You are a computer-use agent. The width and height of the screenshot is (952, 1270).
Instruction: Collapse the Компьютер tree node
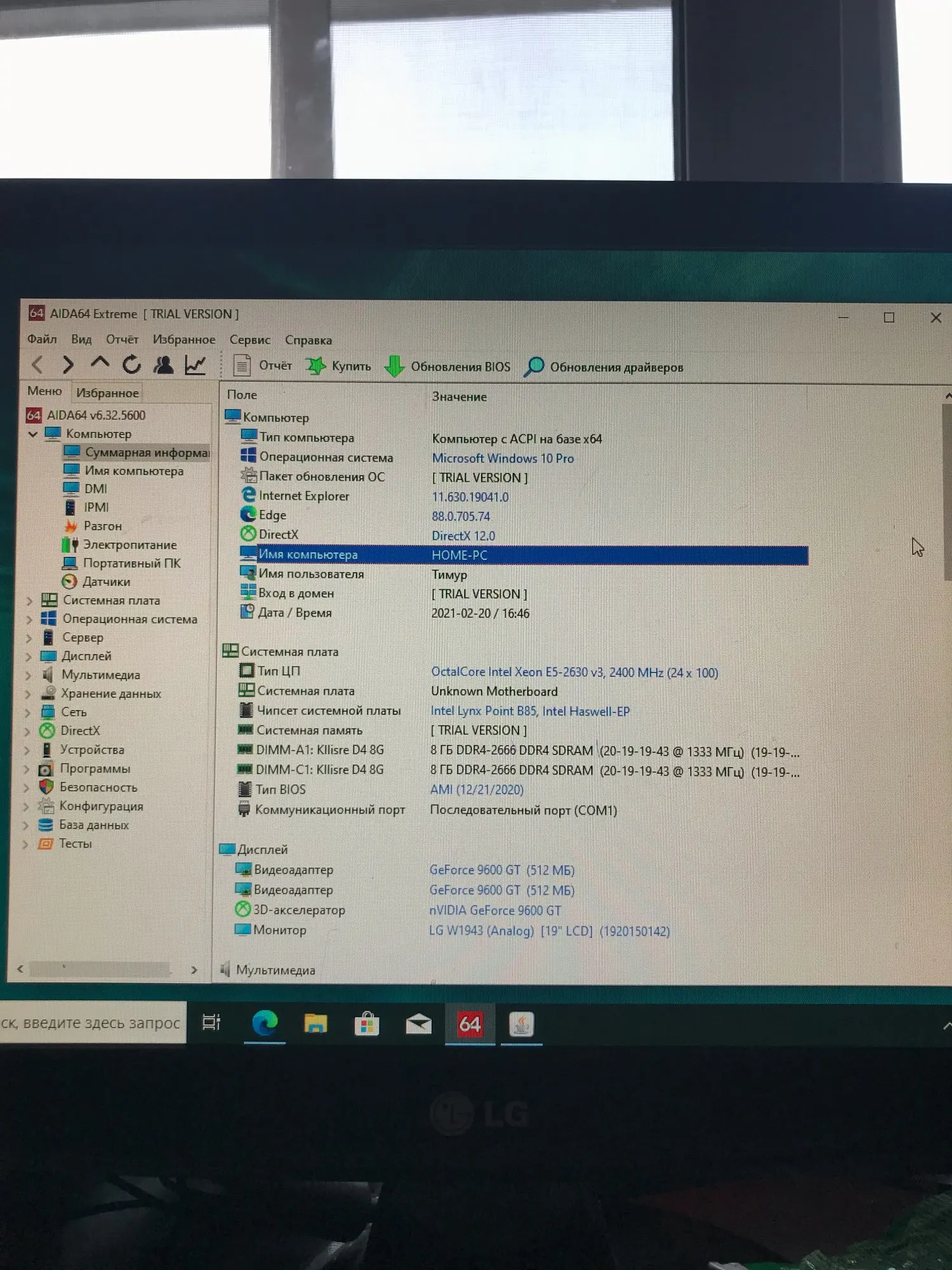33,434
